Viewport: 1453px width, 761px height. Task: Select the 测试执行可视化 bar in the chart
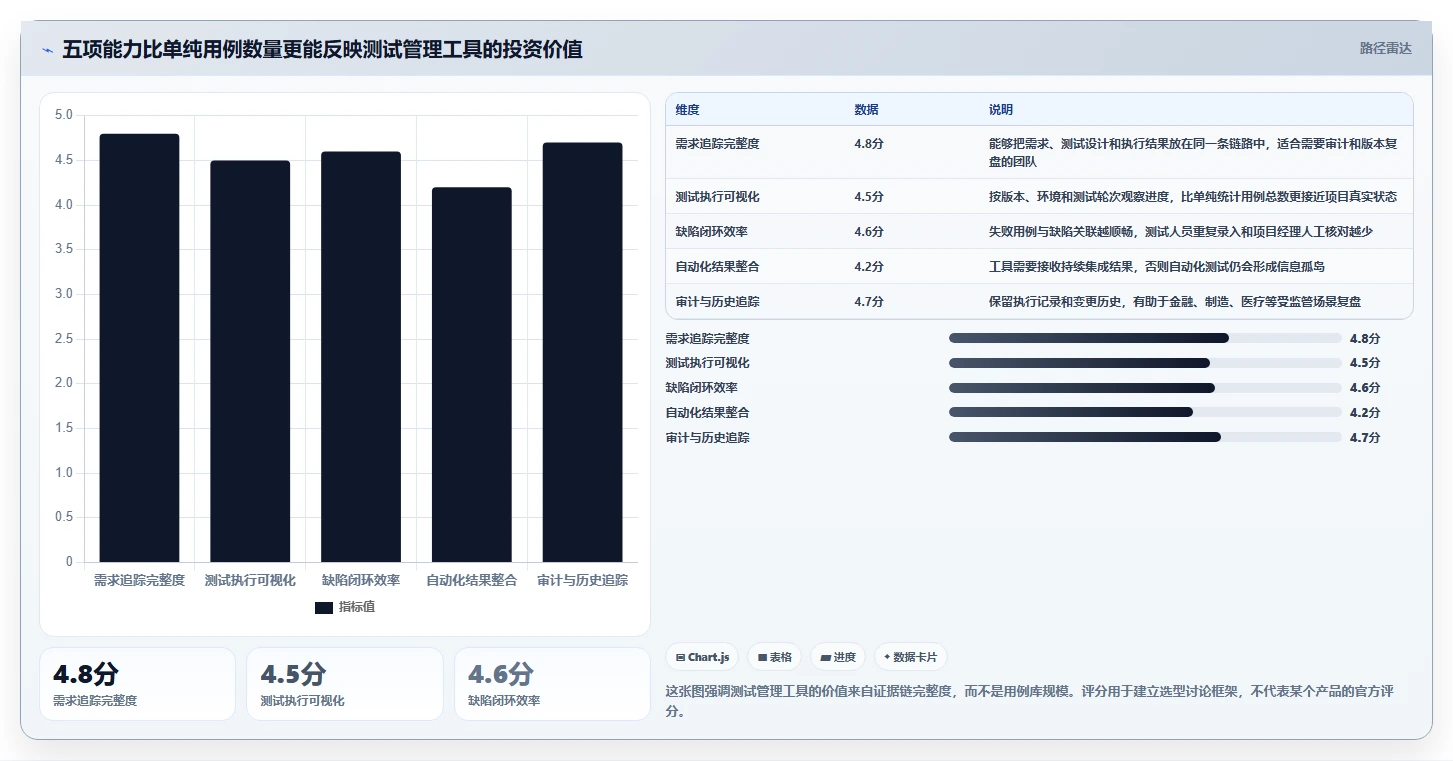pos(250,361)
